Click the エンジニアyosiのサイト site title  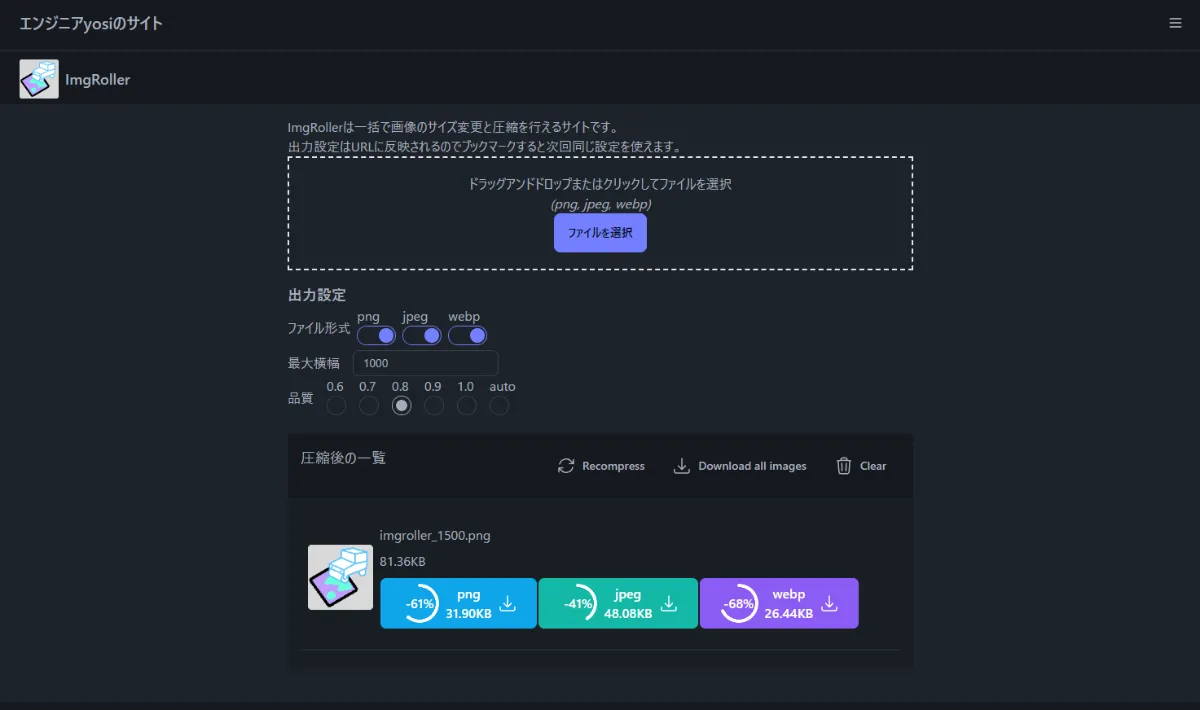click(x=91, y=23)
